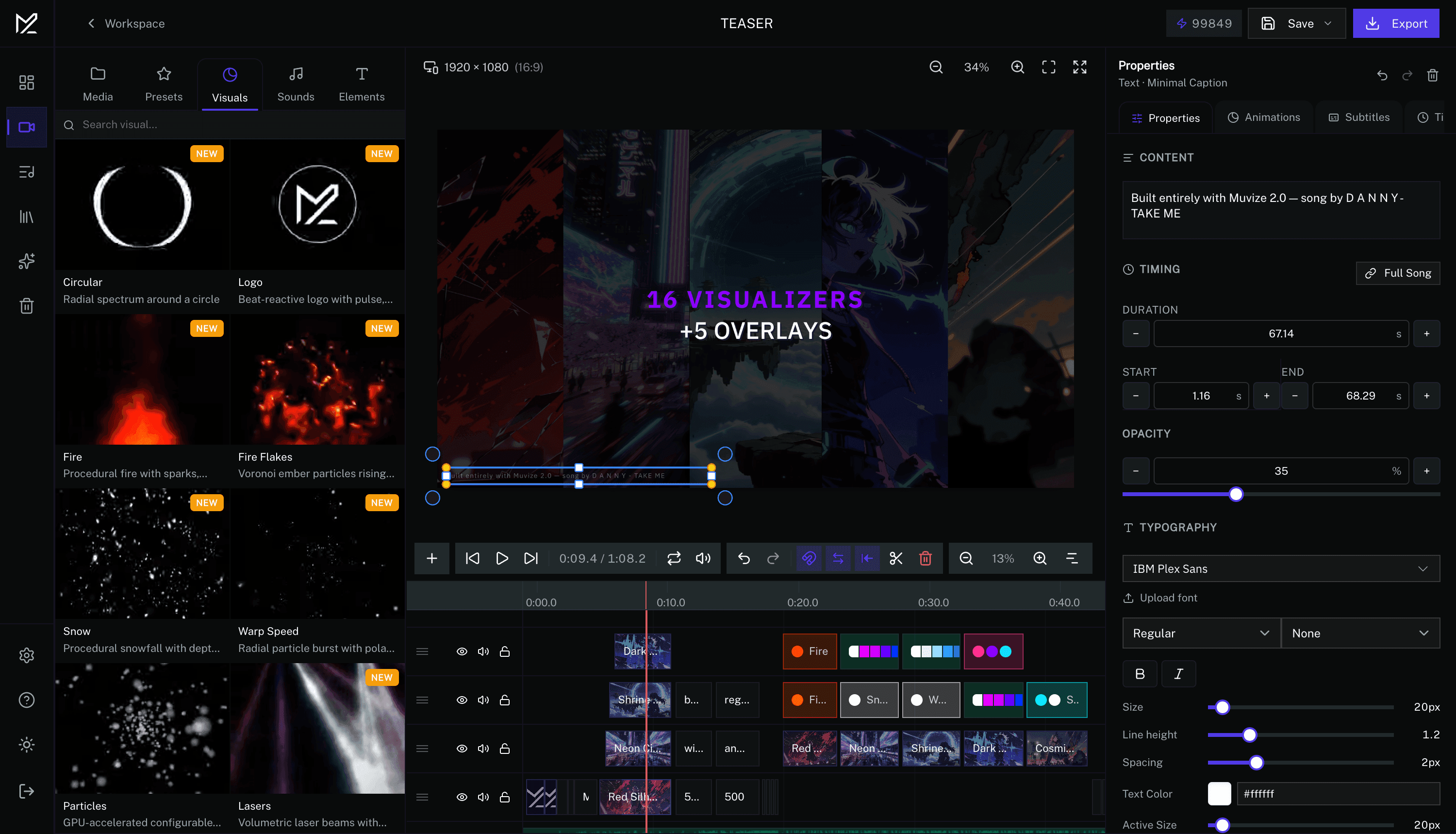The width and height of the screenshot is (1456, 834).
Task: Enter fullscreen preview mode
Action: click(1080, 67)
